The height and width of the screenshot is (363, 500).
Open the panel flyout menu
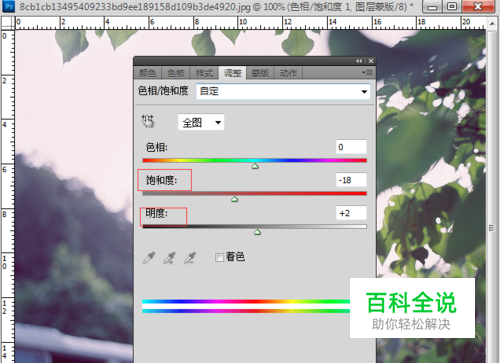click(367, 72)
